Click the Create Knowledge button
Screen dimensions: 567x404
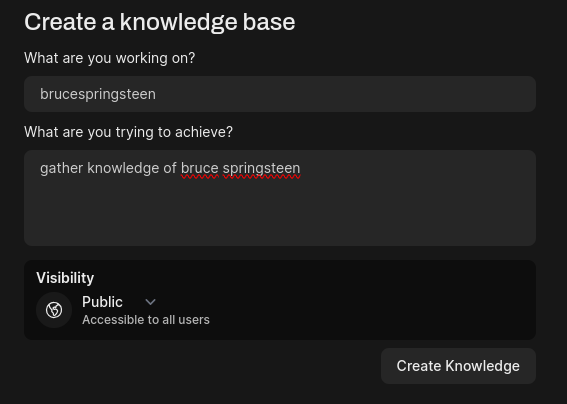point(458,366)
